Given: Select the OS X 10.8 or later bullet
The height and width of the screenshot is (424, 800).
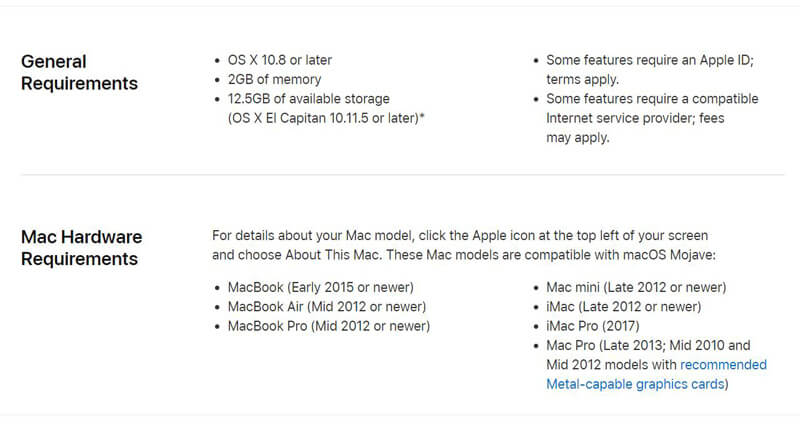Looking at the screenshot, I should coord(280,60).
